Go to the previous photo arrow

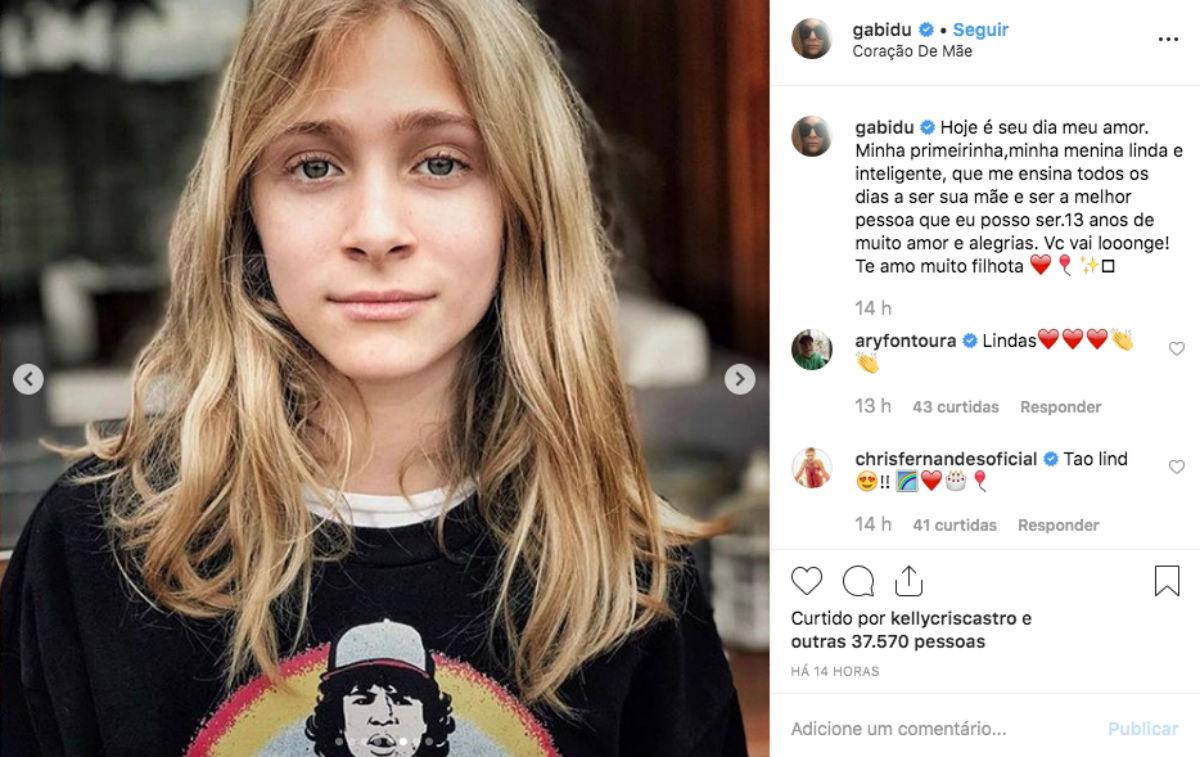pyautogui.click(x=28, y=379)
